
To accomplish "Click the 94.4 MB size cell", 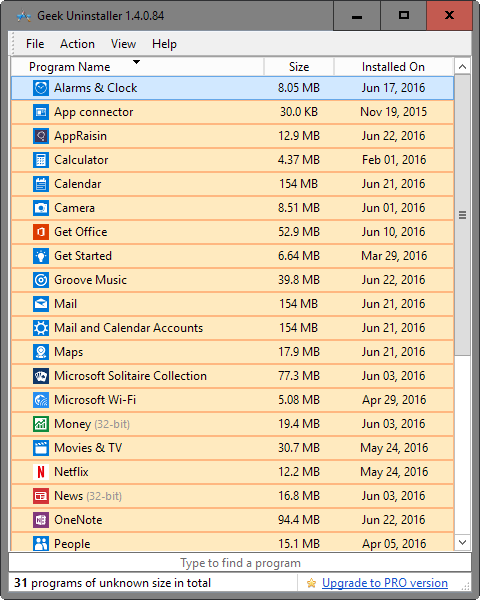I will 299,520.
